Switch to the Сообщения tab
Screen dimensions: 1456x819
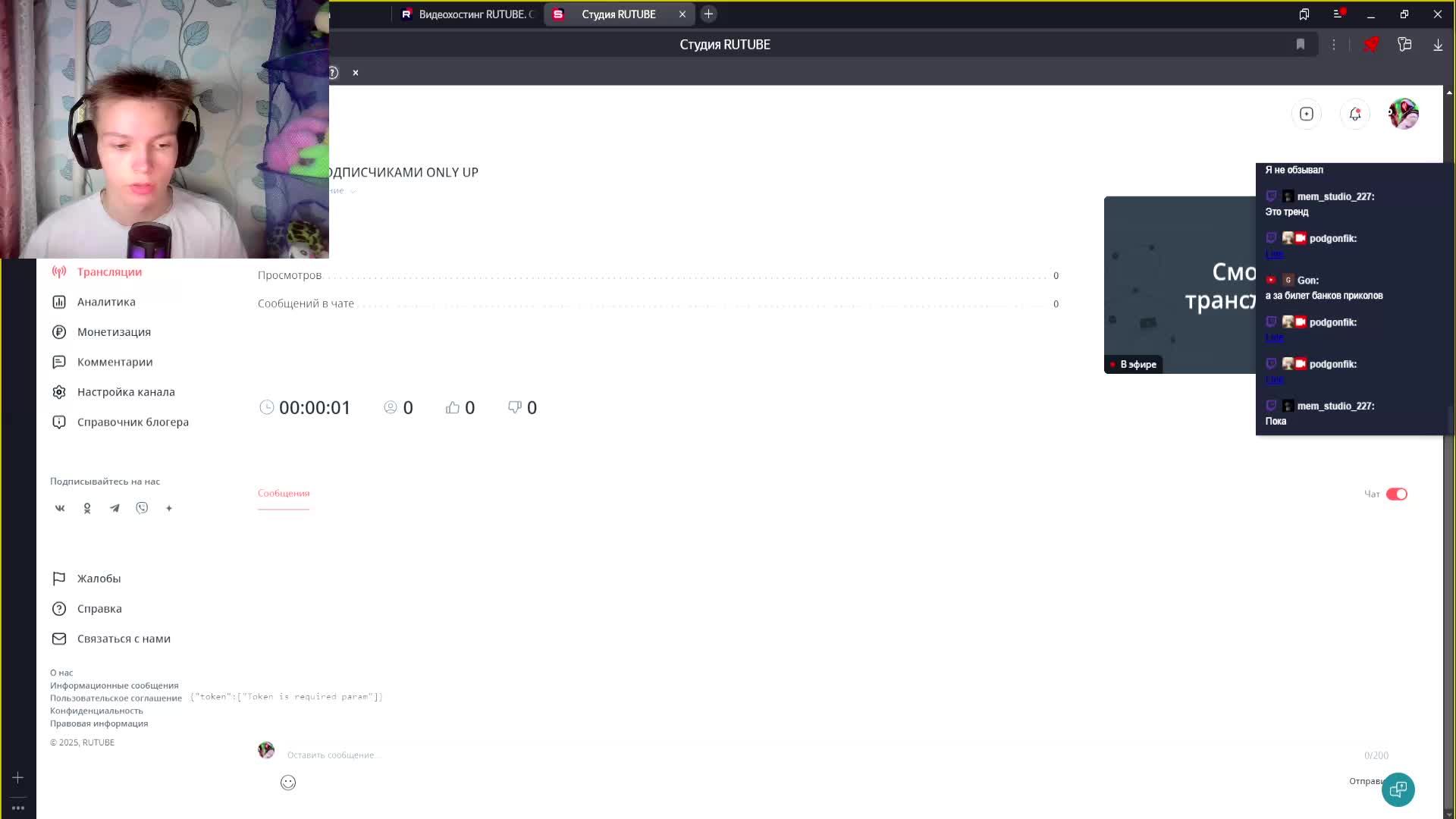(x=284, y=493)
